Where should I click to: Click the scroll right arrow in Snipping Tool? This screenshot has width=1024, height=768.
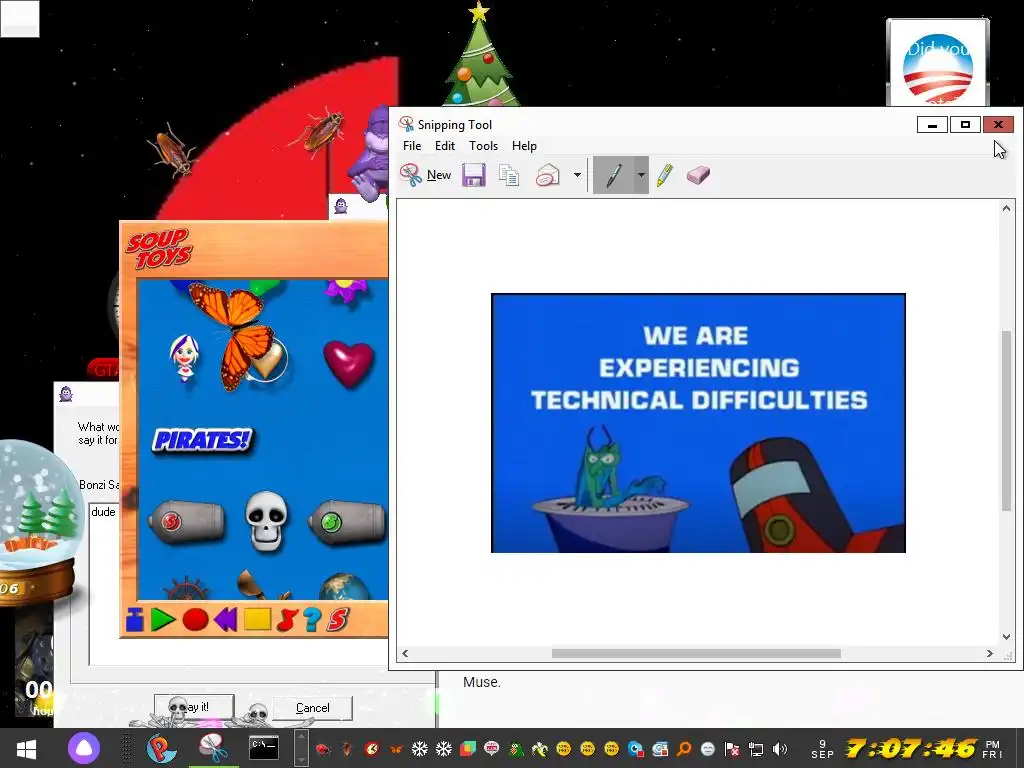[x=990, y=653]
